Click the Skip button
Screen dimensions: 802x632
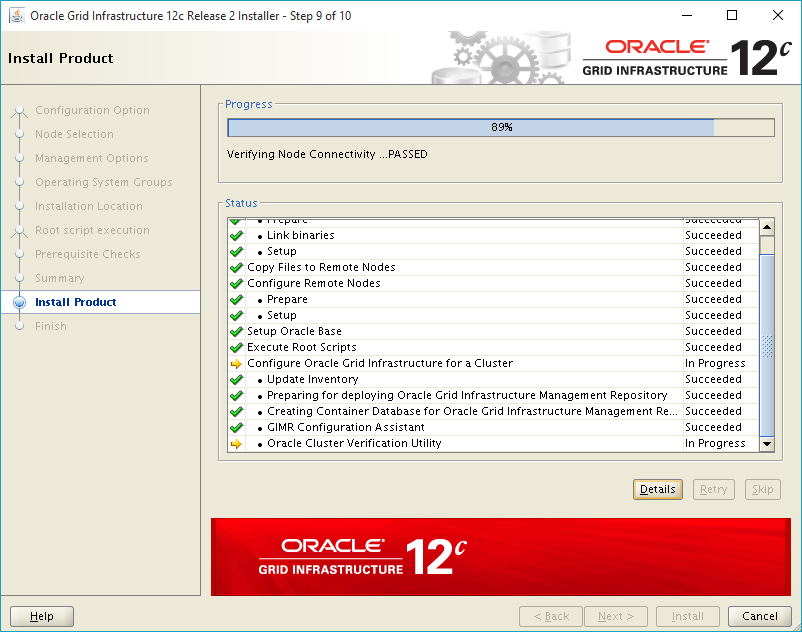763,489
